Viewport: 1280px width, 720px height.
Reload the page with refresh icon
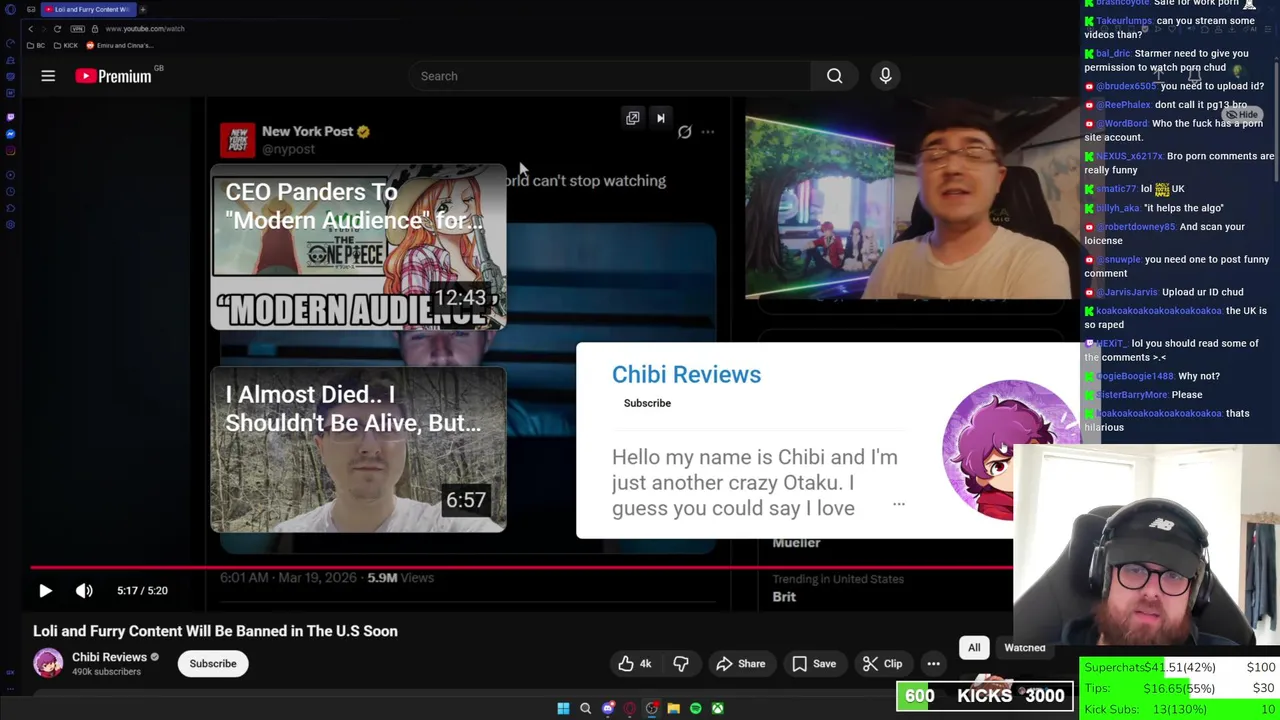point(57,29)
